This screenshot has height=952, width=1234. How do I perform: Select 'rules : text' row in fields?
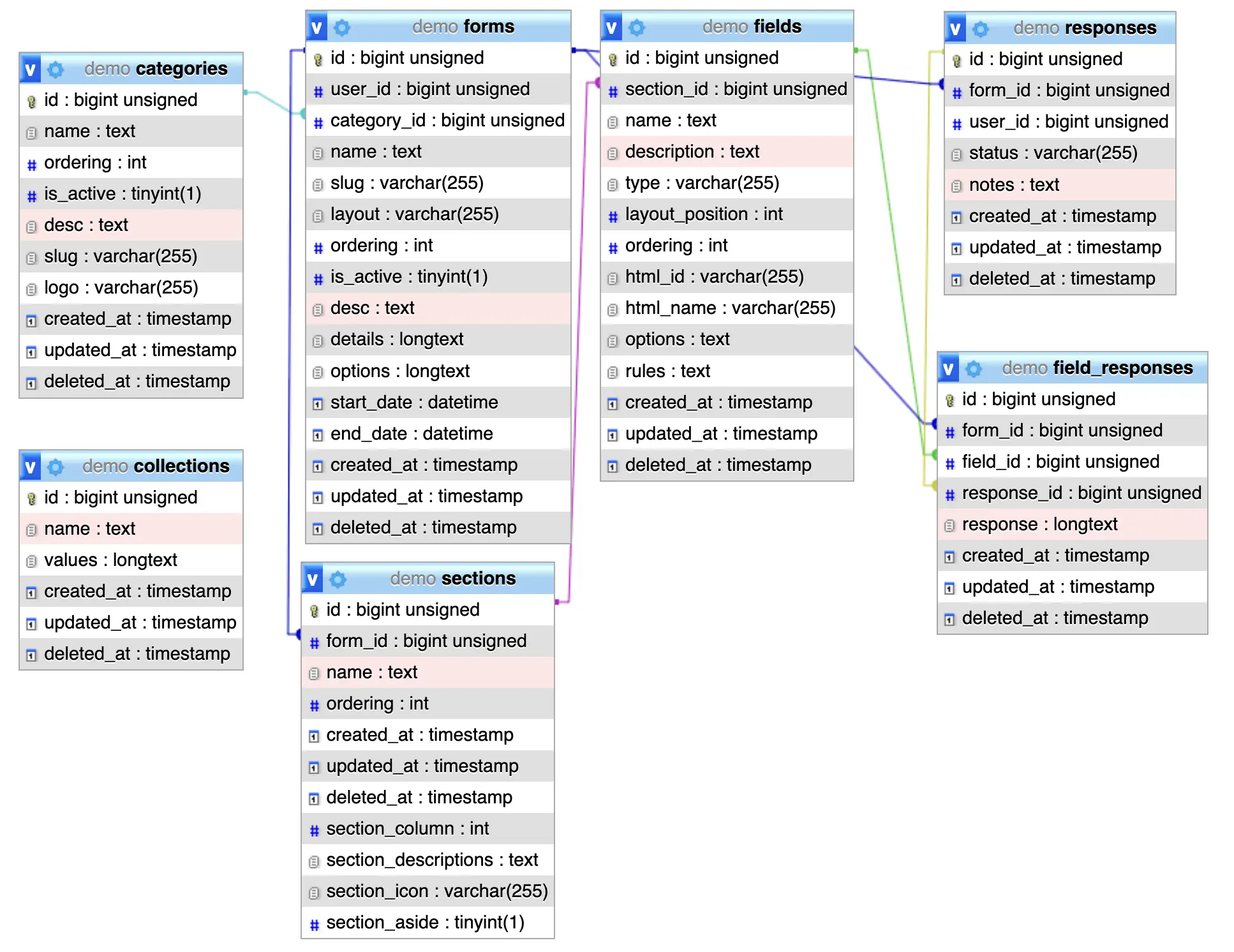click(x=727, y=371)
